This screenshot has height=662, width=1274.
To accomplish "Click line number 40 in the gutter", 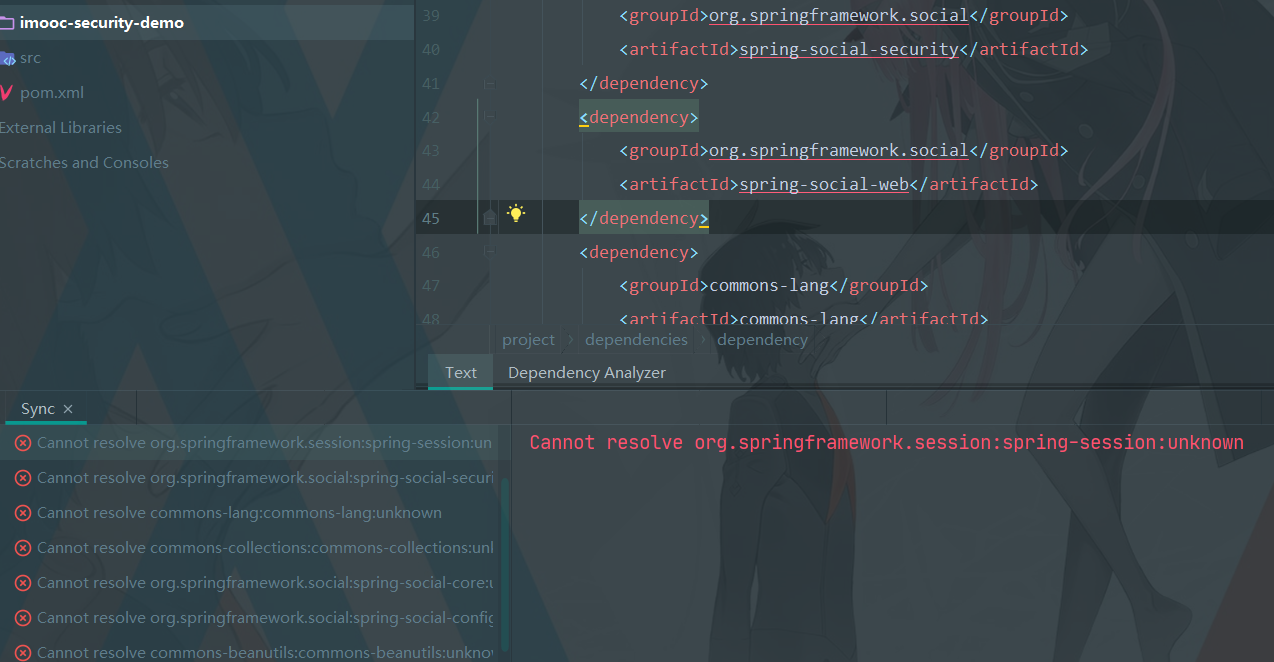I will (431, 49).
